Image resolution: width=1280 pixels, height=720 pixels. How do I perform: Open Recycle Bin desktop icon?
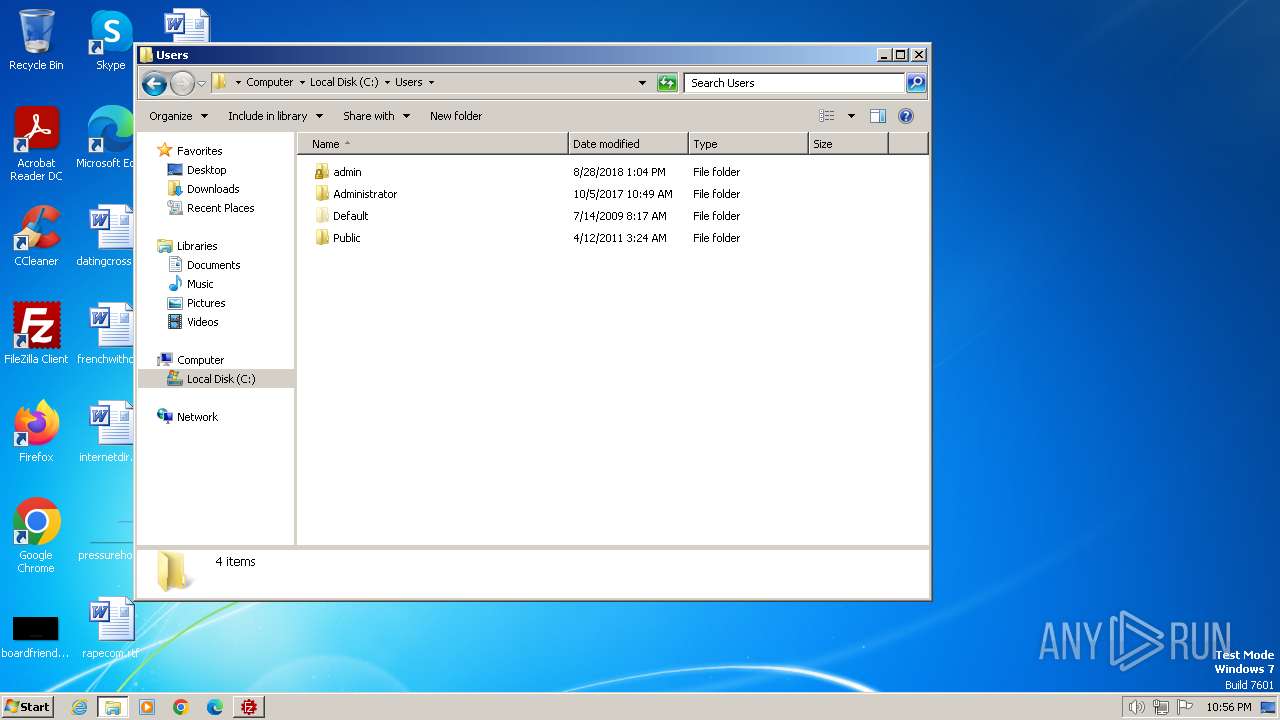tap(36, 40)
